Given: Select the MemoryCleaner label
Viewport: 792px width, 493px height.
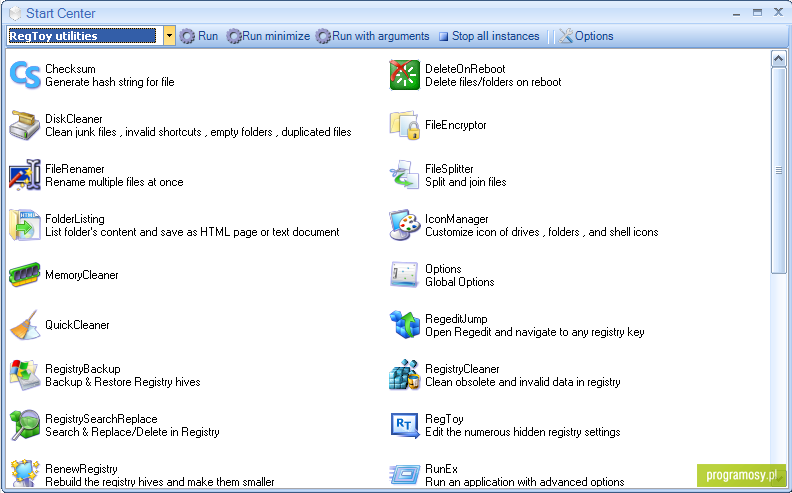Looking at the screenshot, I should (82, 275).
